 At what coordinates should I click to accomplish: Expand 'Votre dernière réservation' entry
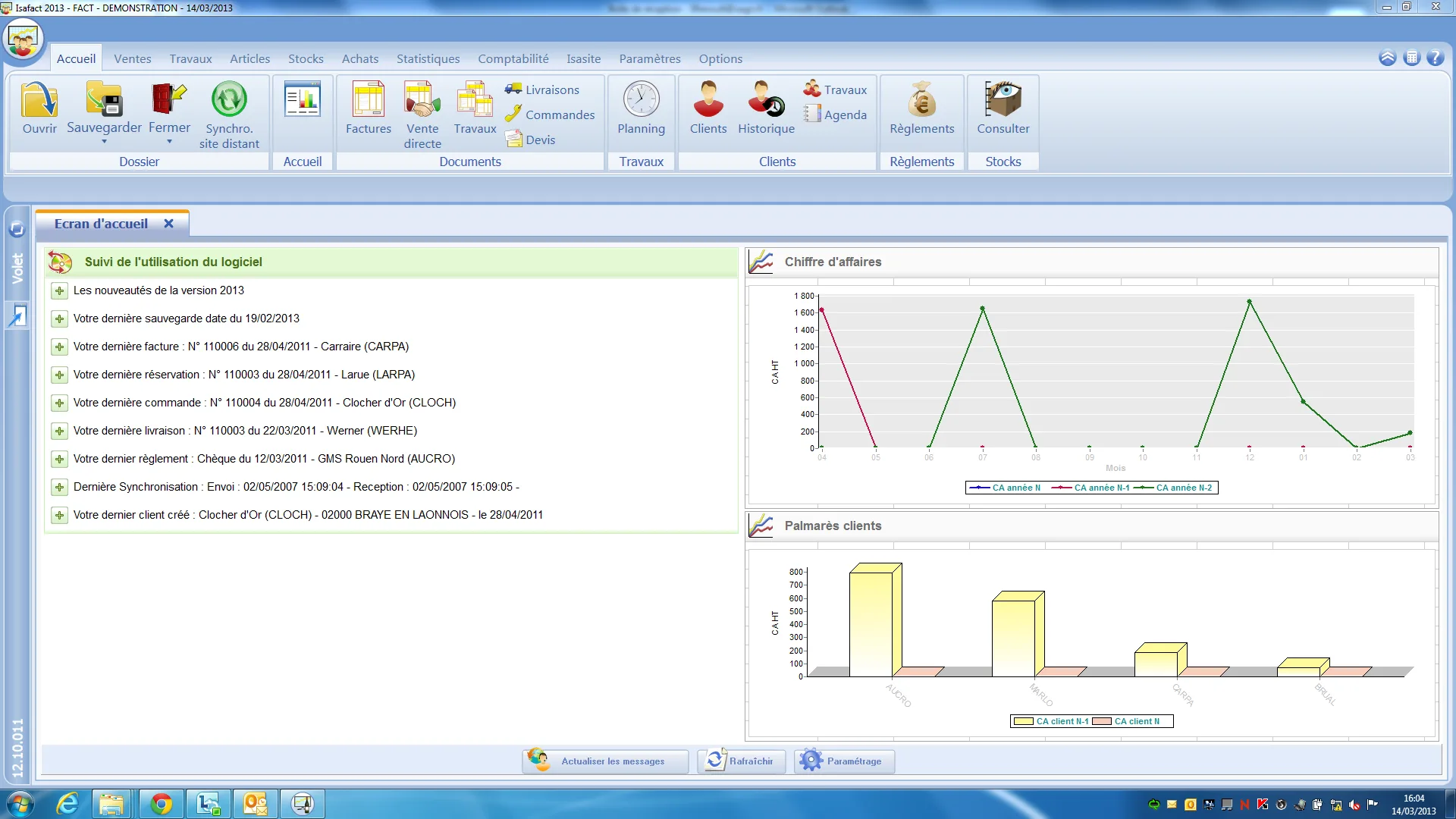click(x=59, y=375)
